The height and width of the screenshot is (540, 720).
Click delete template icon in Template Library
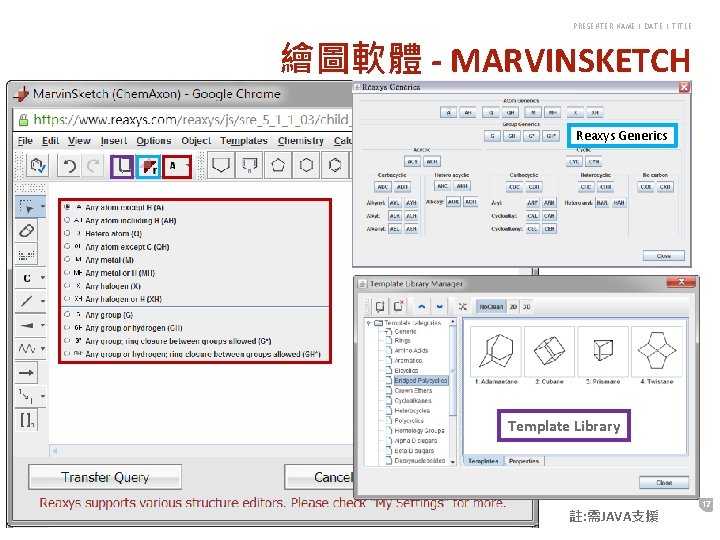point(398,306)
